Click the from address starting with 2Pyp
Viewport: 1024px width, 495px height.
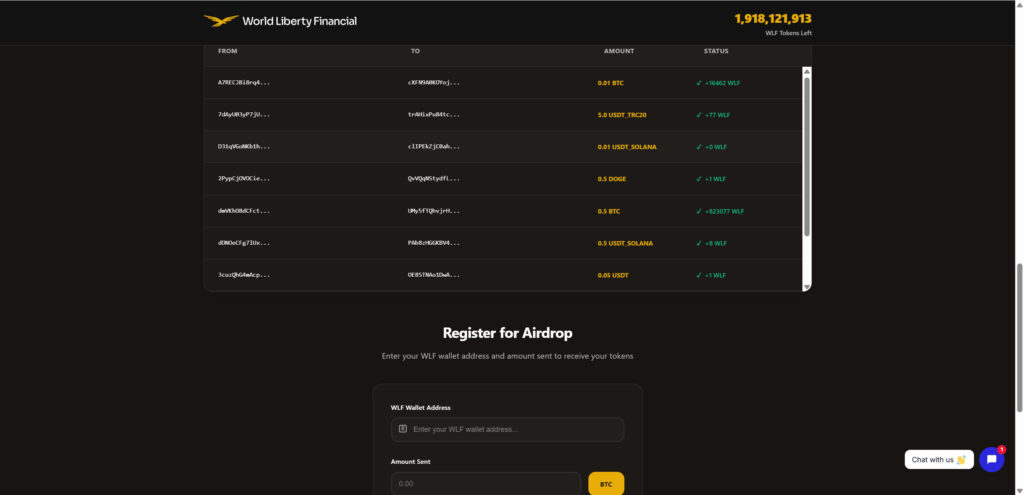(x=244, y=179)
